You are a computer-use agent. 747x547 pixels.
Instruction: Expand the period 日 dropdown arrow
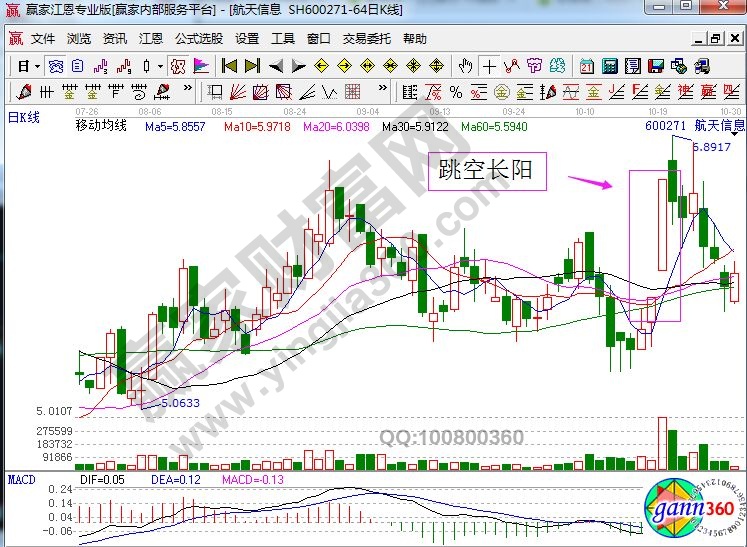point(37,66)
